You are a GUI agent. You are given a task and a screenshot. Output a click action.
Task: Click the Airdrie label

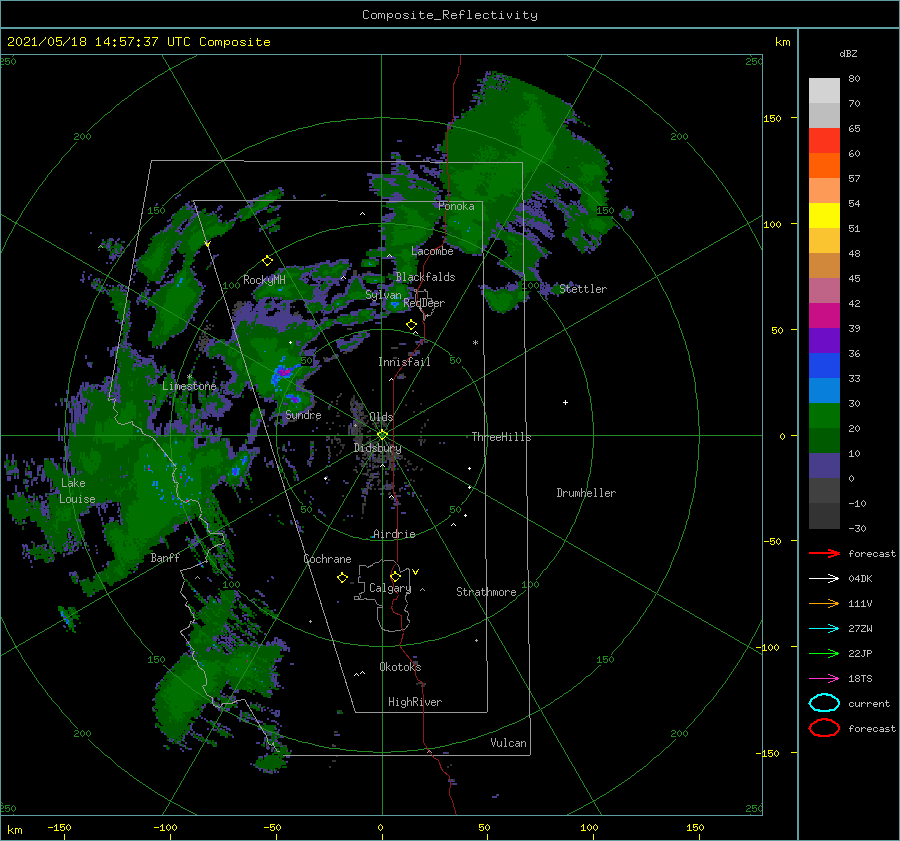click(x=394, y=534)
